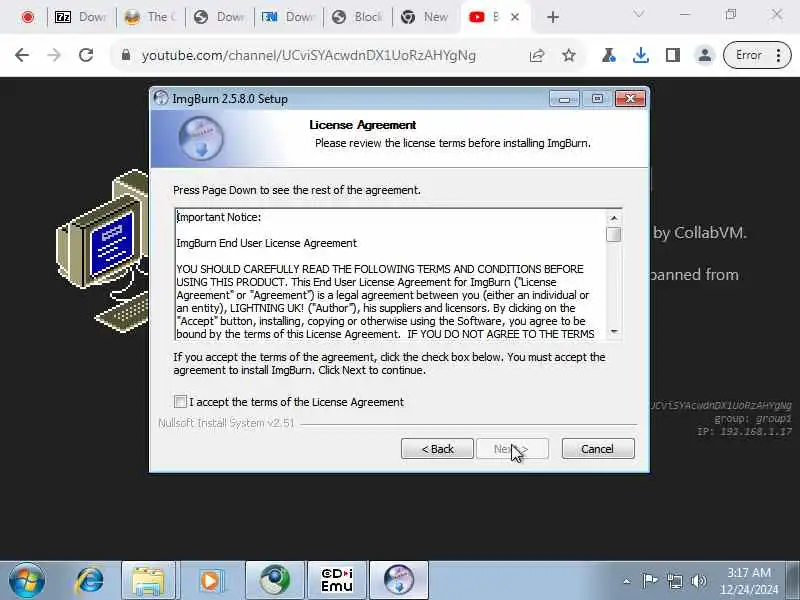Image resolution: width=800 pixels, height=600 pixels.
Task: Click the share page icon in address bar
Action: [537, 55]
